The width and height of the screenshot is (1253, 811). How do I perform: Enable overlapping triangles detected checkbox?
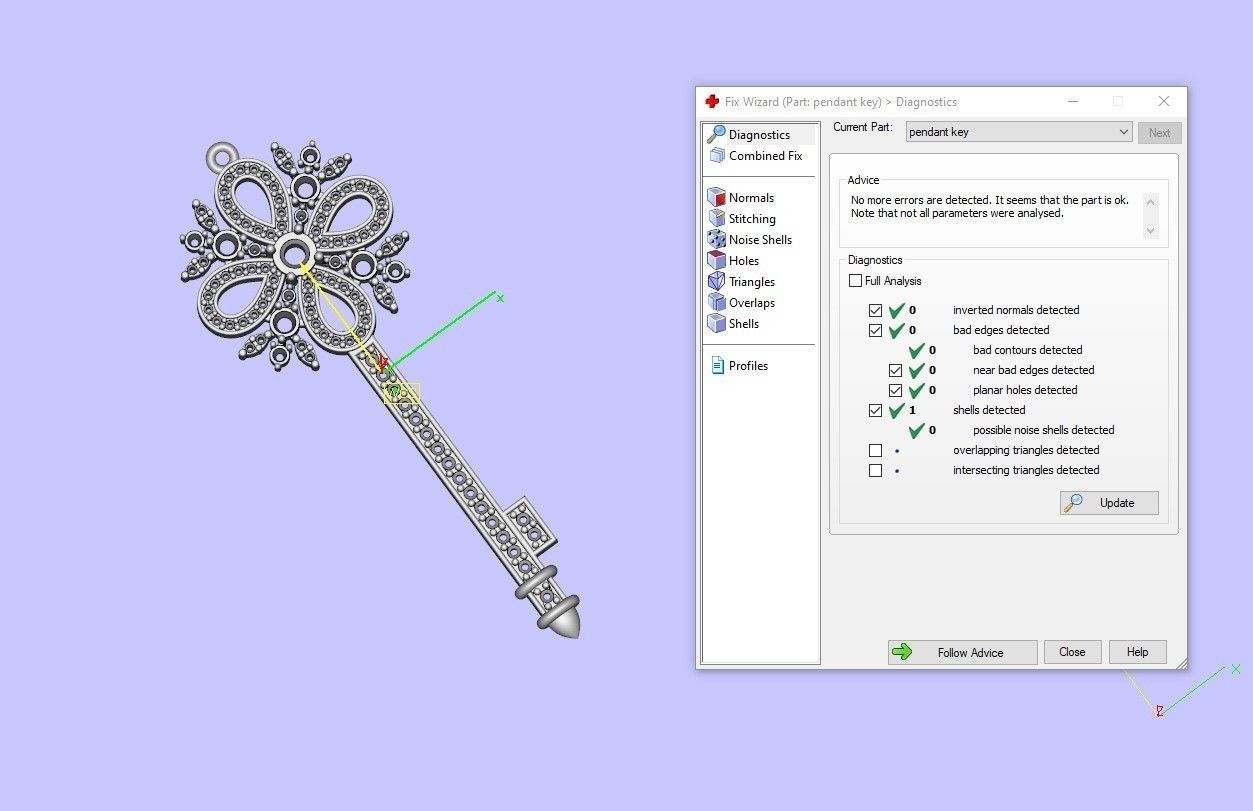pos(876,450)
